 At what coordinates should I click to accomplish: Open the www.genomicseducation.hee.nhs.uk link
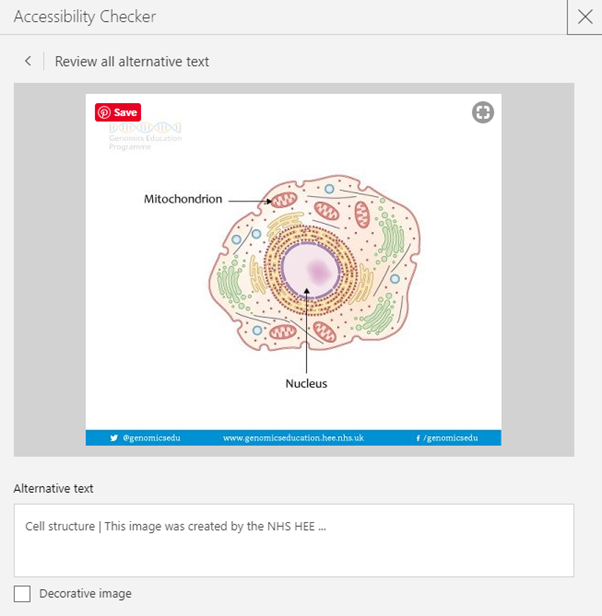click(x=293, y=438)
